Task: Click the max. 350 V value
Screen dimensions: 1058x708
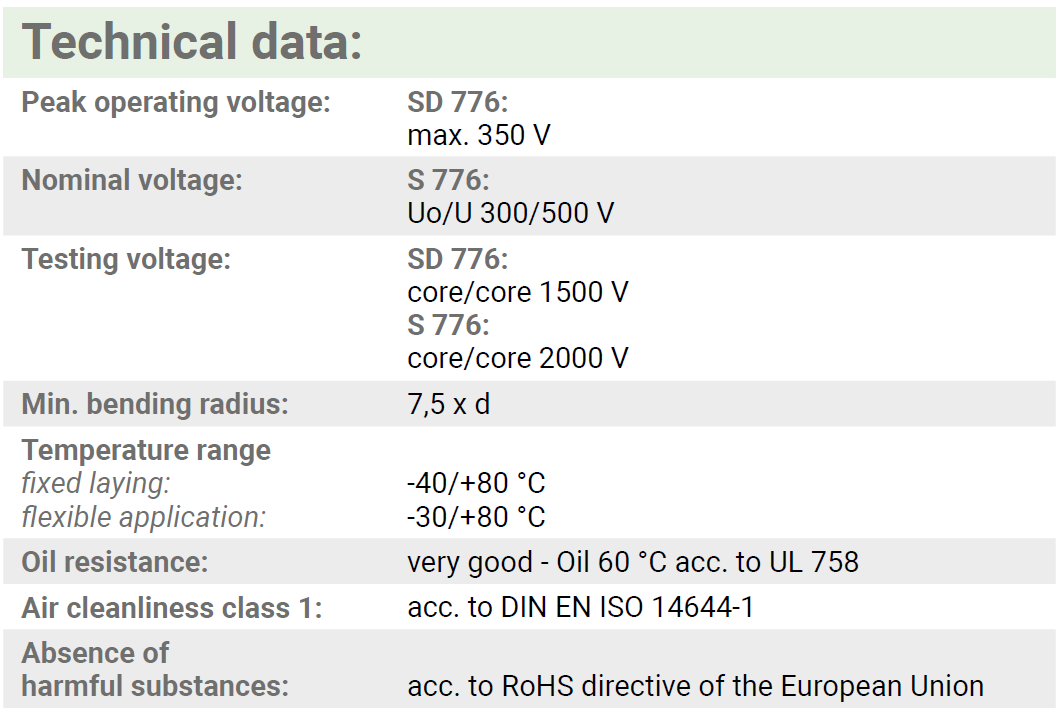Action: 479,136
